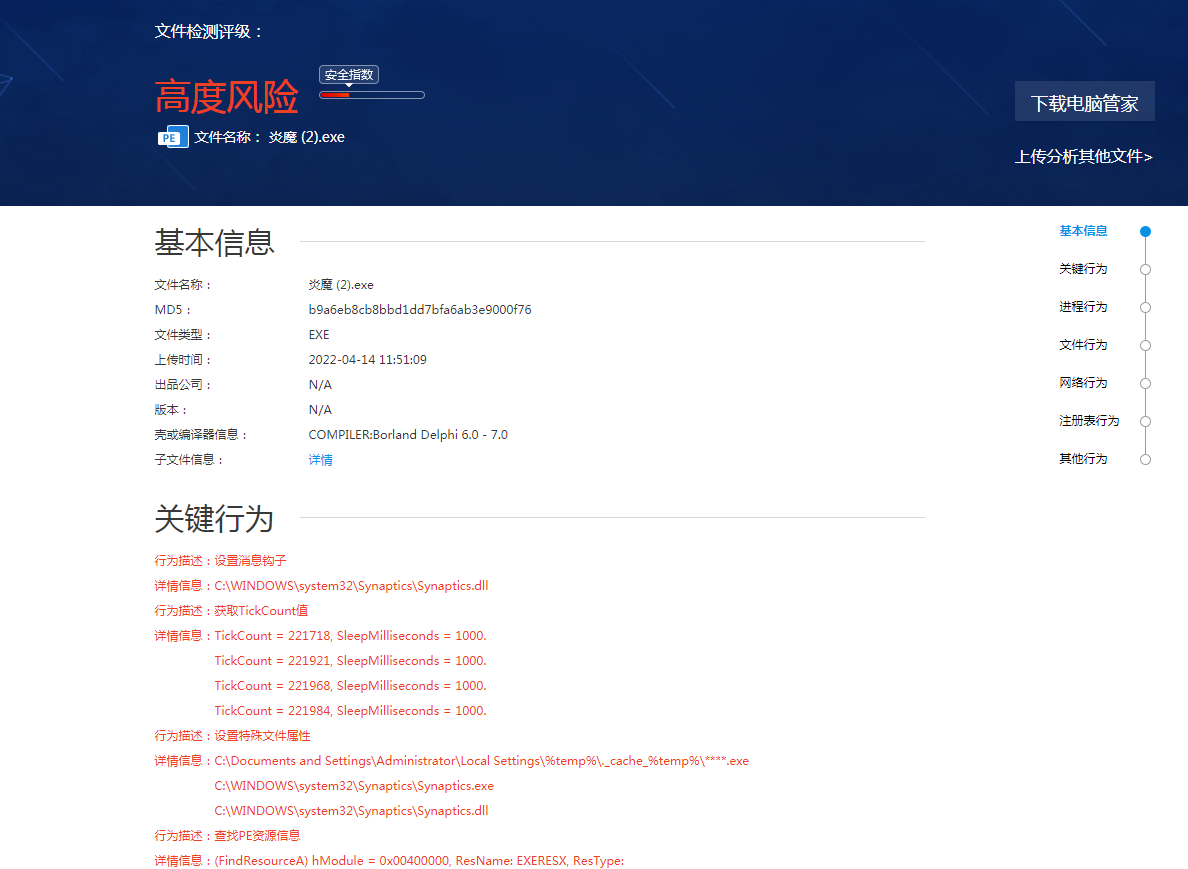This screenshot has width=1188, height=869.
Task: Click file name value in 基本信息 table
Action: [341, 285]
